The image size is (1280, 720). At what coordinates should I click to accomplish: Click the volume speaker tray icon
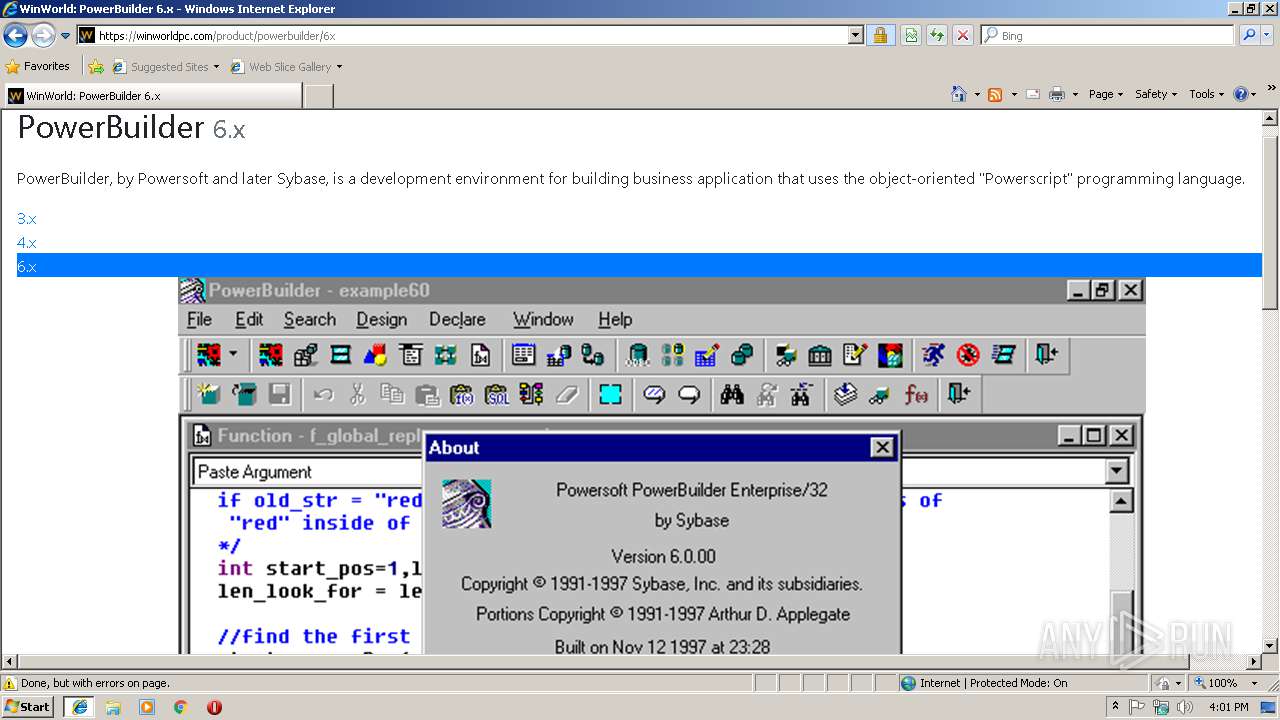click(x=1185, y=707)
